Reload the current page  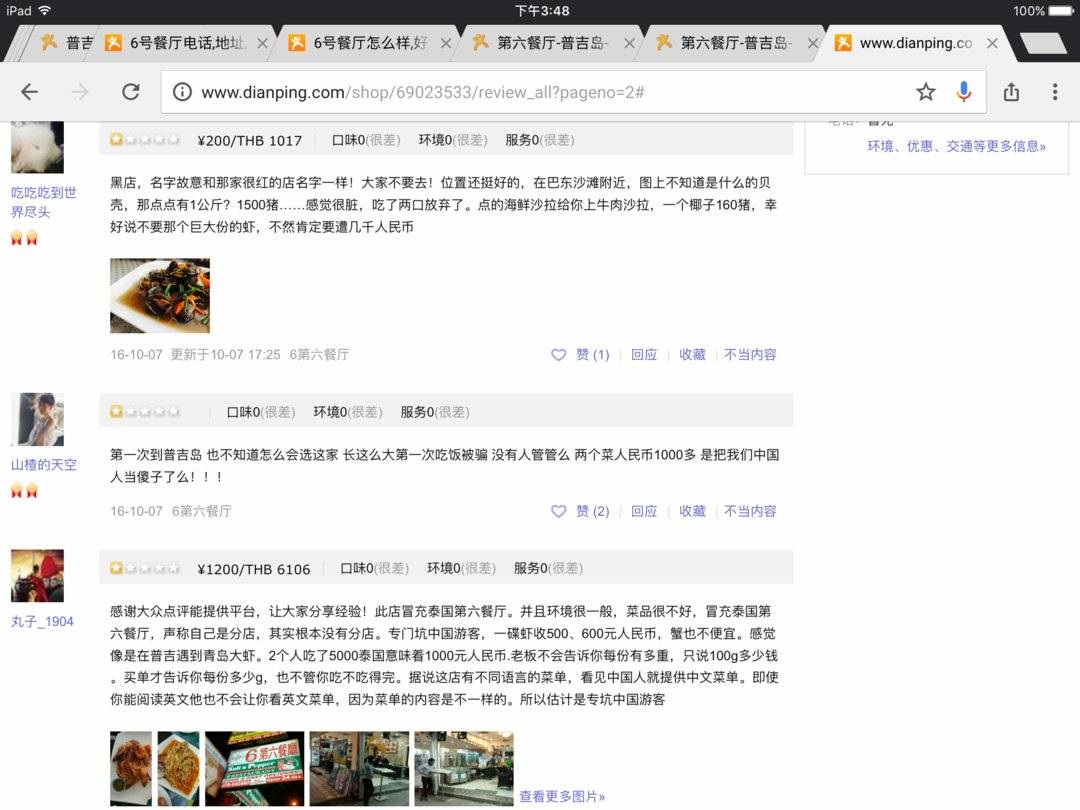tap(131, 92)
